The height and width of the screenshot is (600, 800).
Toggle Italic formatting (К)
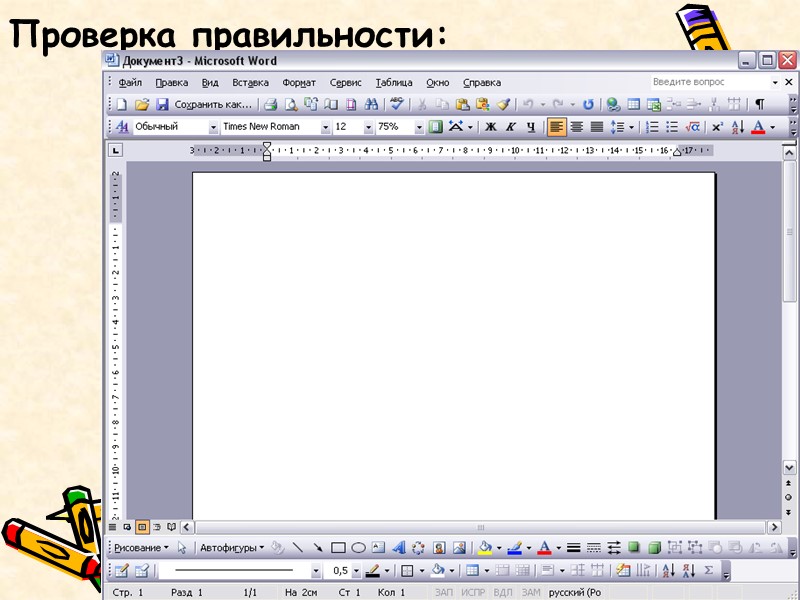[511, 127]
